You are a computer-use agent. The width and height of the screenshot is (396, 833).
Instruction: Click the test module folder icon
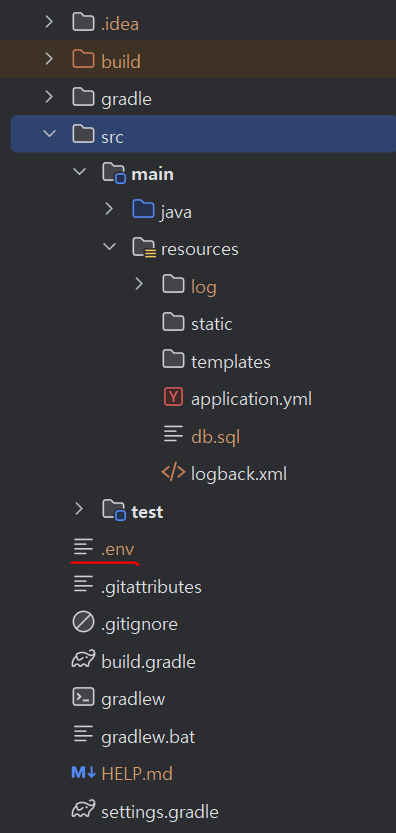[114, 510]
